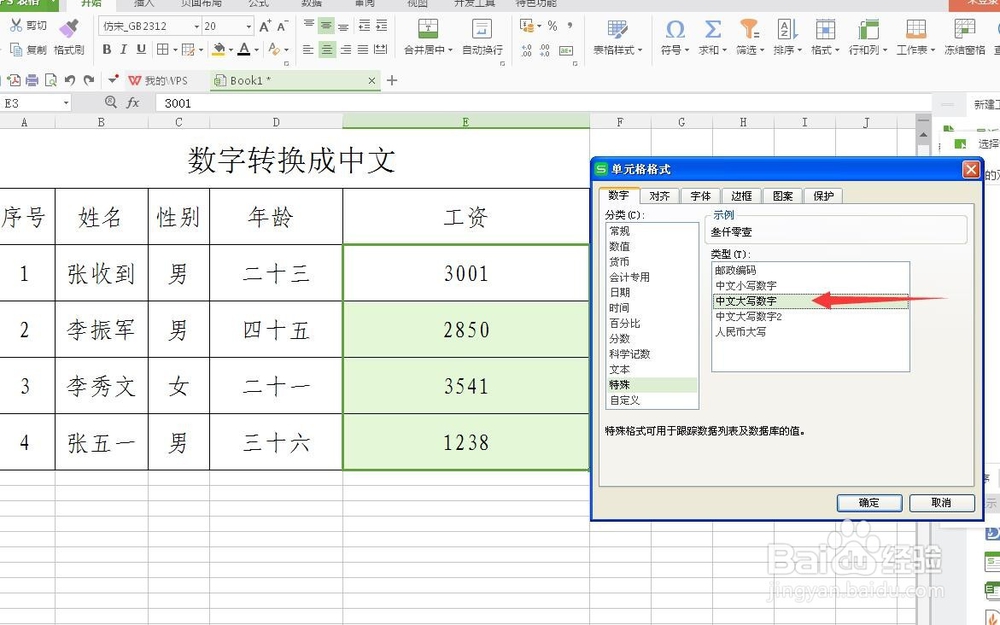This screenshot has width=1000, height=625.
Task: Click the 确定 button in the dialog
Action: pyautogui.click(x=868, y=503)
